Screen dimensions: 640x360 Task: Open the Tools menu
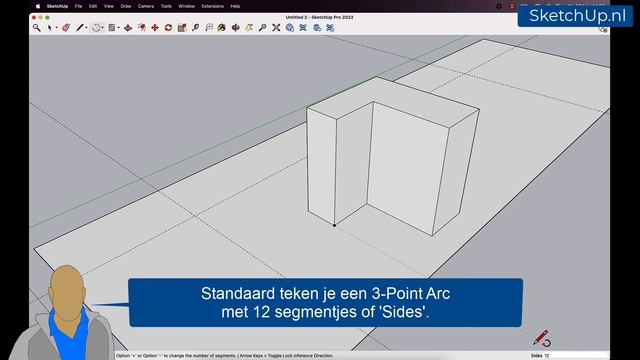pos(166,6)
